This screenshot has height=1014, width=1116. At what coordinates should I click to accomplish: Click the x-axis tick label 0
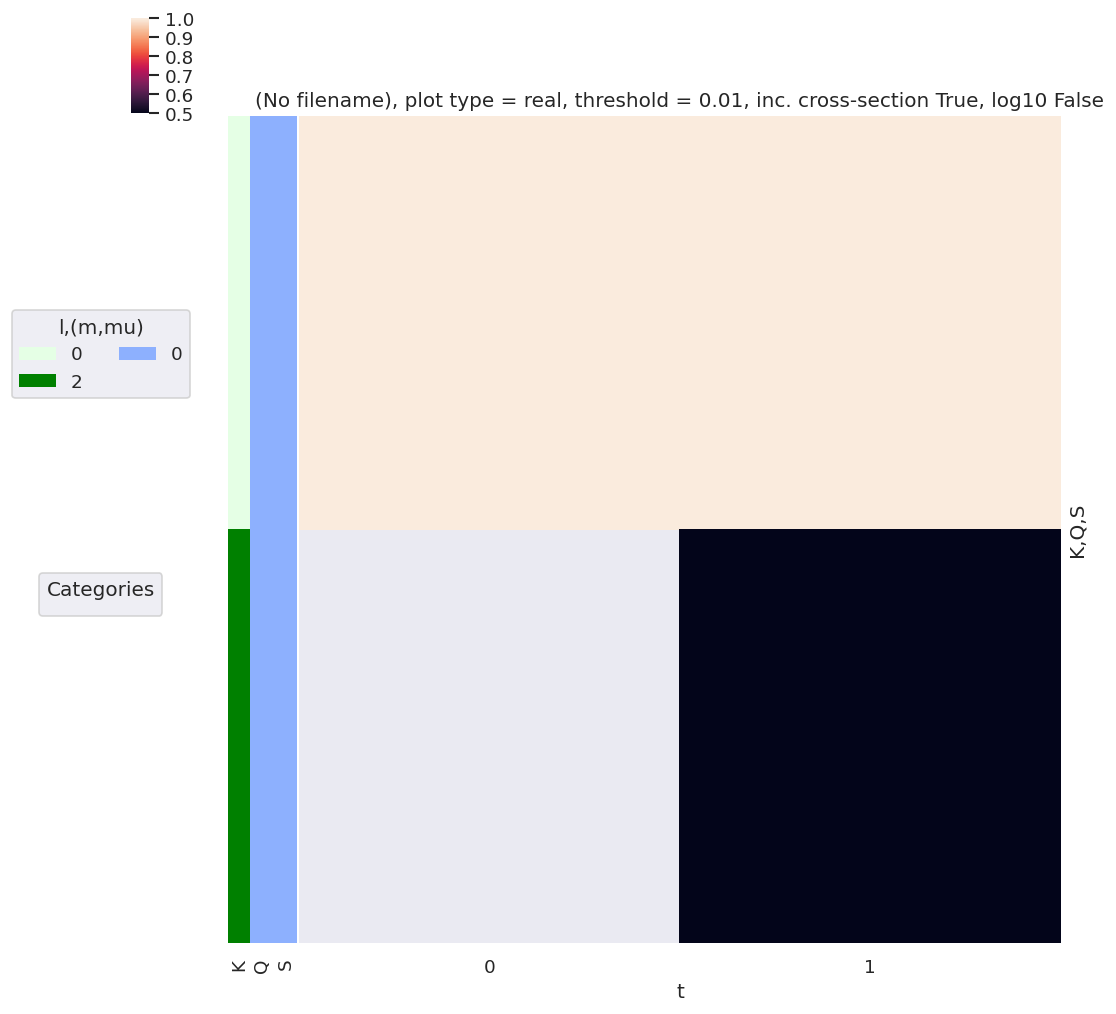pyautogui.click(x=490, y=967)
